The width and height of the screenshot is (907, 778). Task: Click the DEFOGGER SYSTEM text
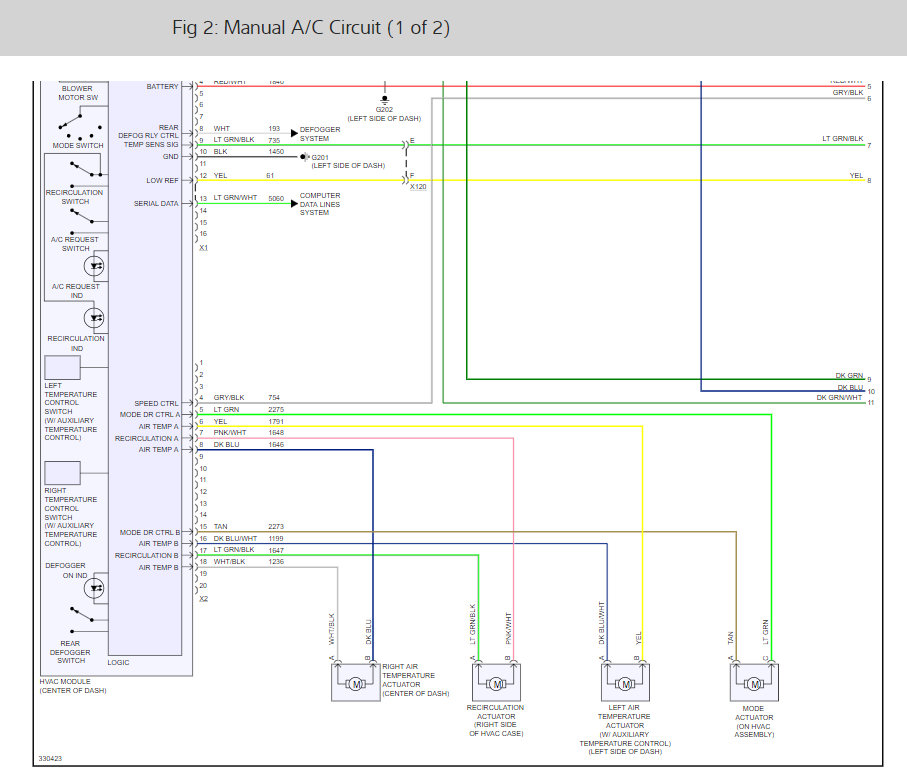pos(320,134)
